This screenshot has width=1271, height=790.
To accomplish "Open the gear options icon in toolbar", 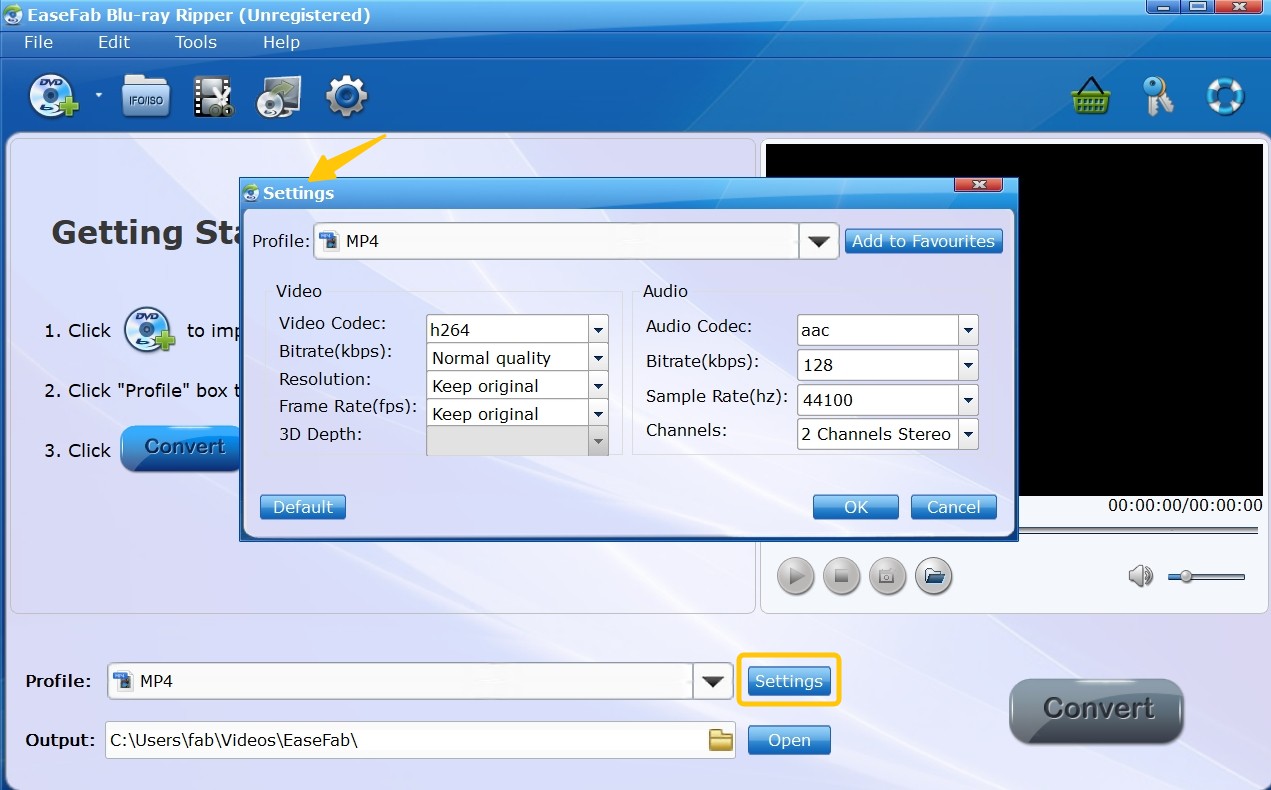I will (347, 97).
